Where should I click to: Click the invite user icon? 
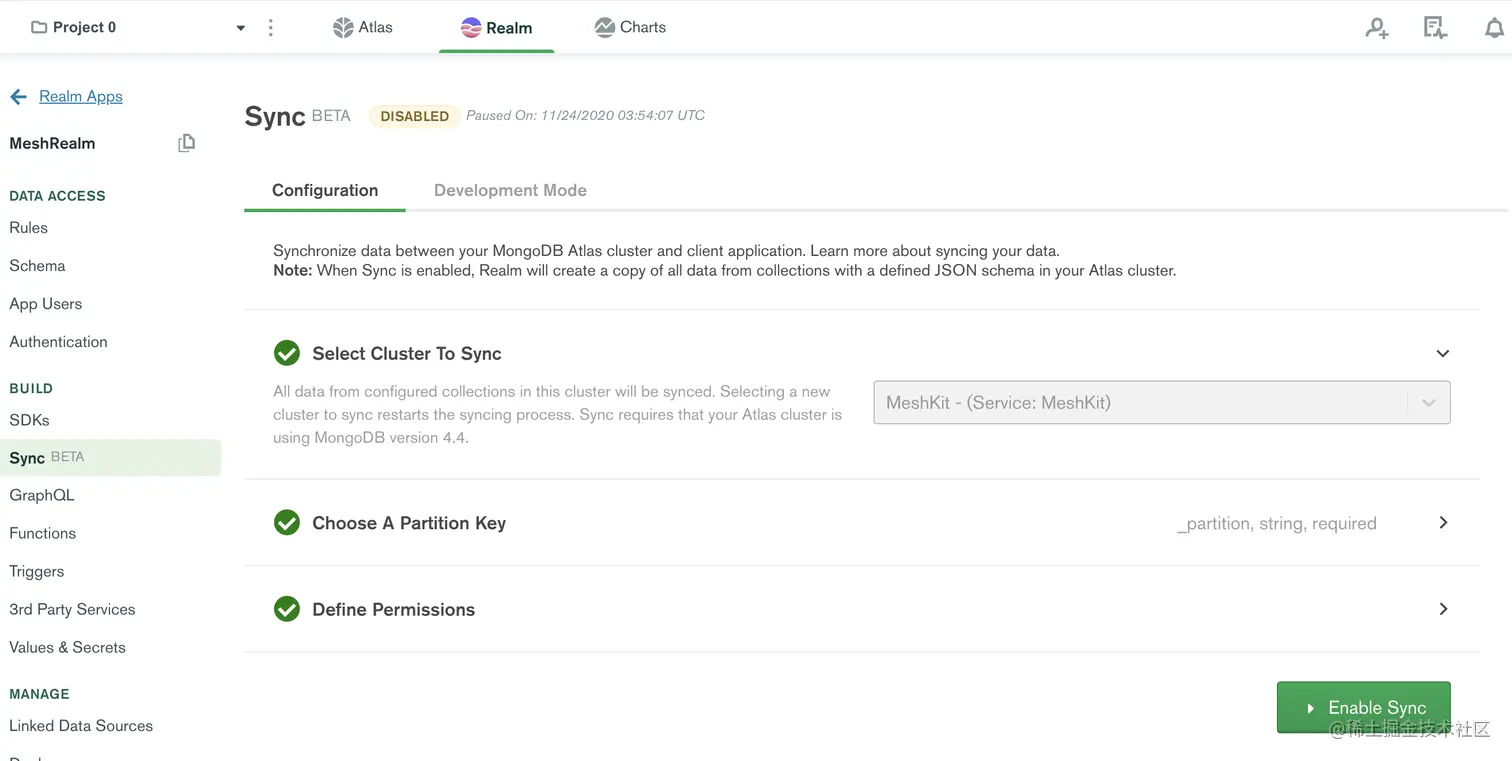1377,28
